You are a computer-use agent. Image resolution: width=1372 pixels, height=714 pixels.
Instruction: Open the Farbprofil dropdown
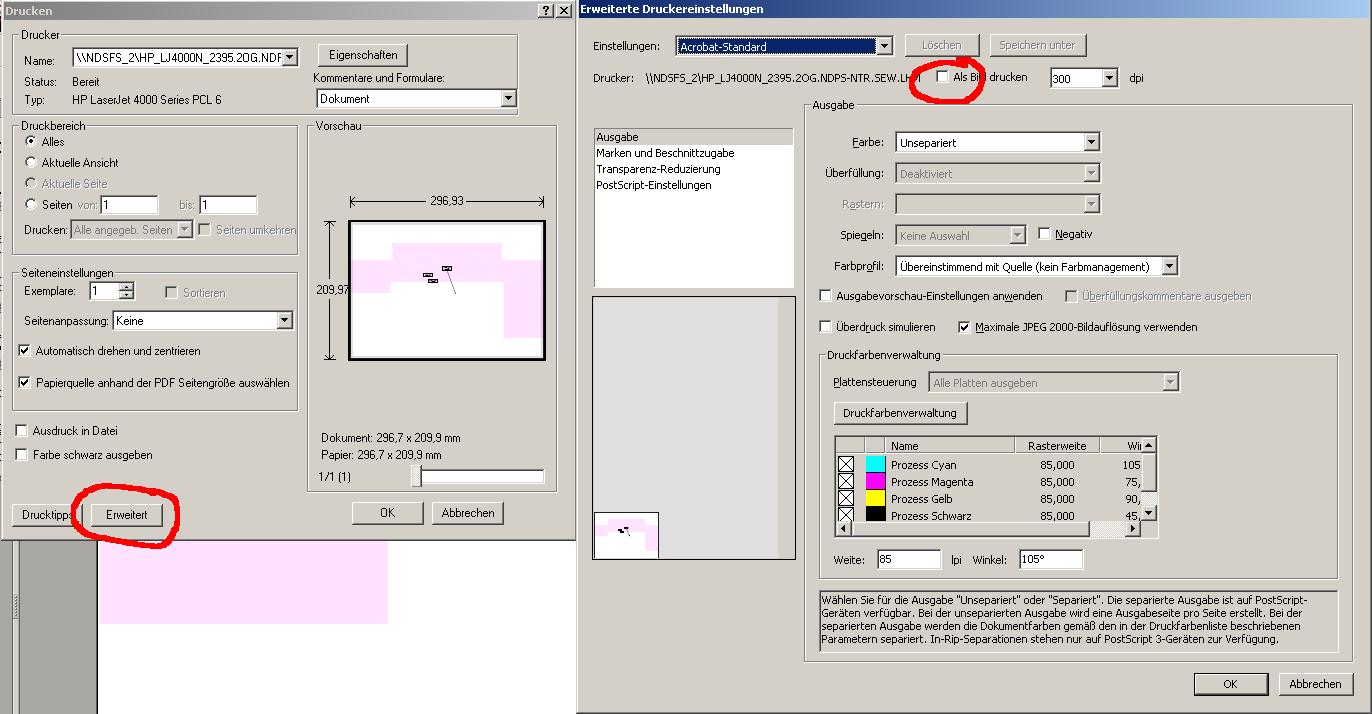click(1170, 266)
